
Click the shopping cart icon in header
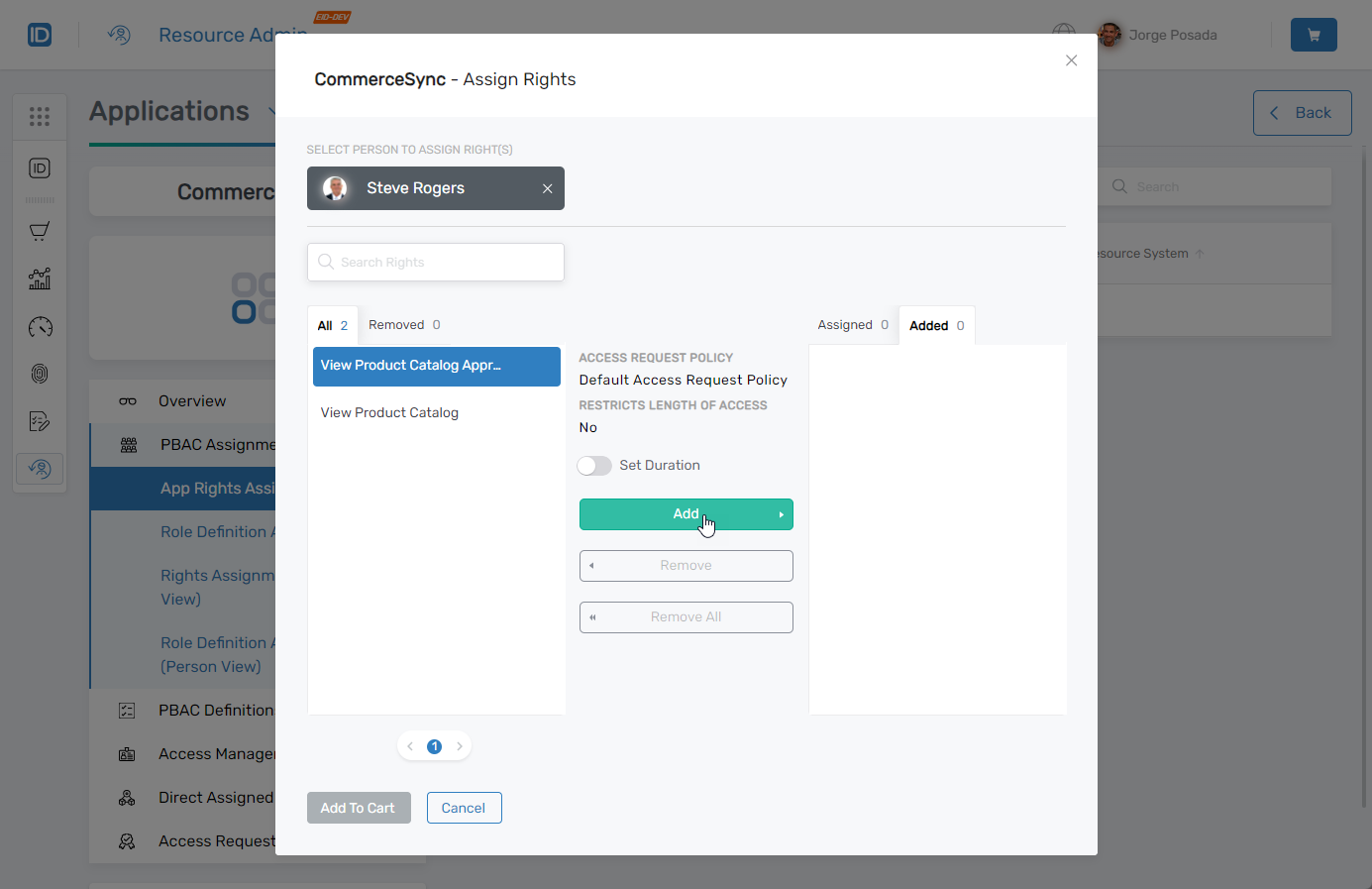[1313, 35]
